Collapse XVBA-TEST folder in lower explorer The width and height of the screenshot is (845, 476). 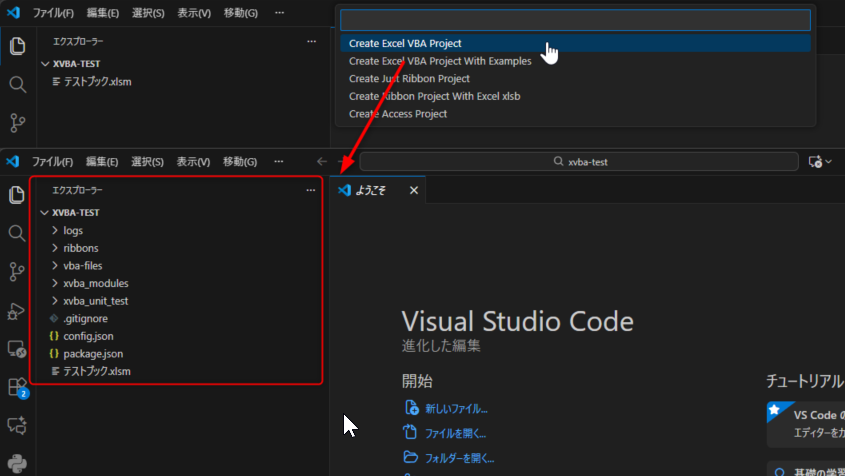click(x=44, y=212)
